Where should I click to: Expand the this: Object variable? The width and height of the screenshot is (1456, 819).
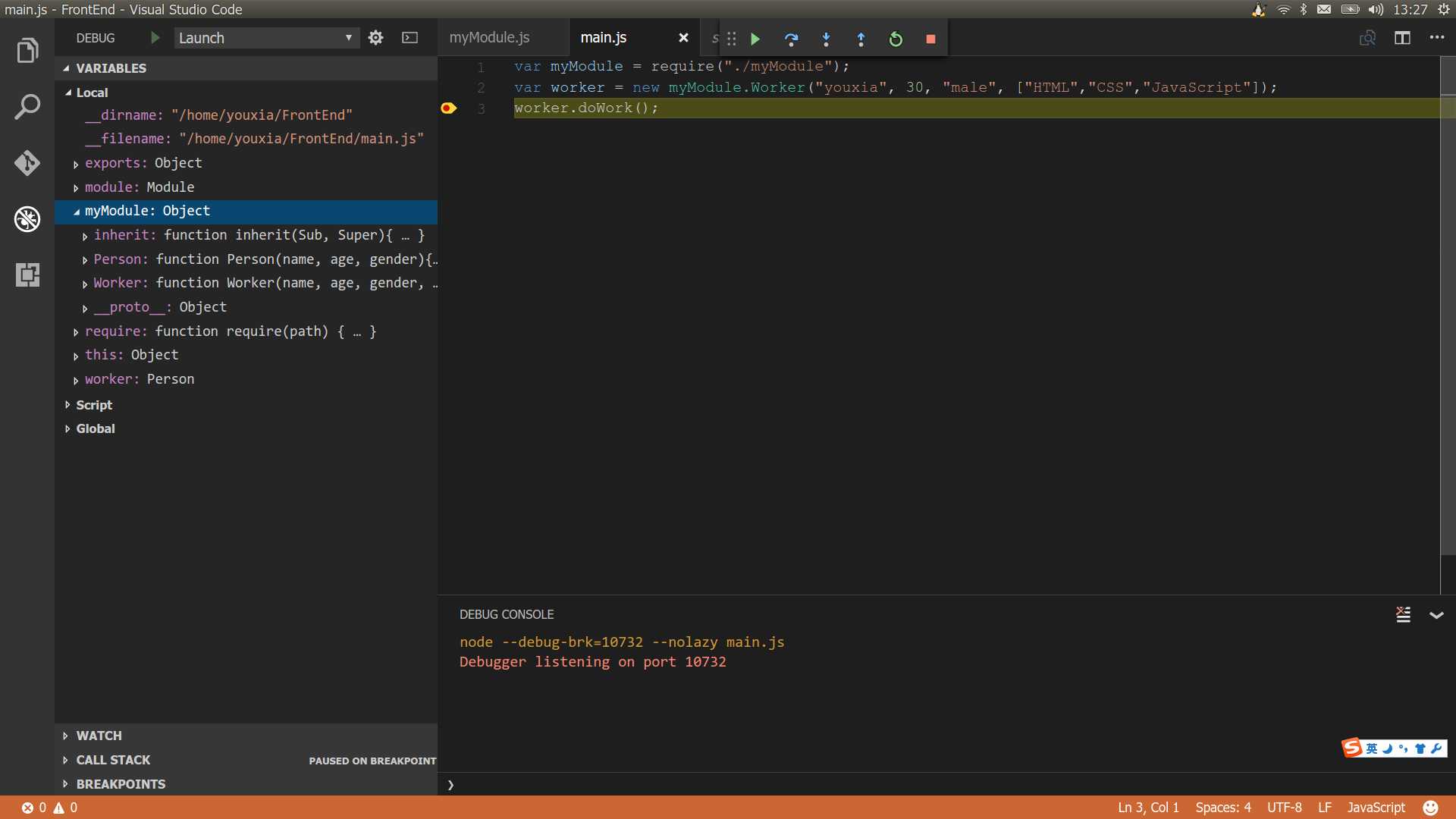(x=76, y=356)
